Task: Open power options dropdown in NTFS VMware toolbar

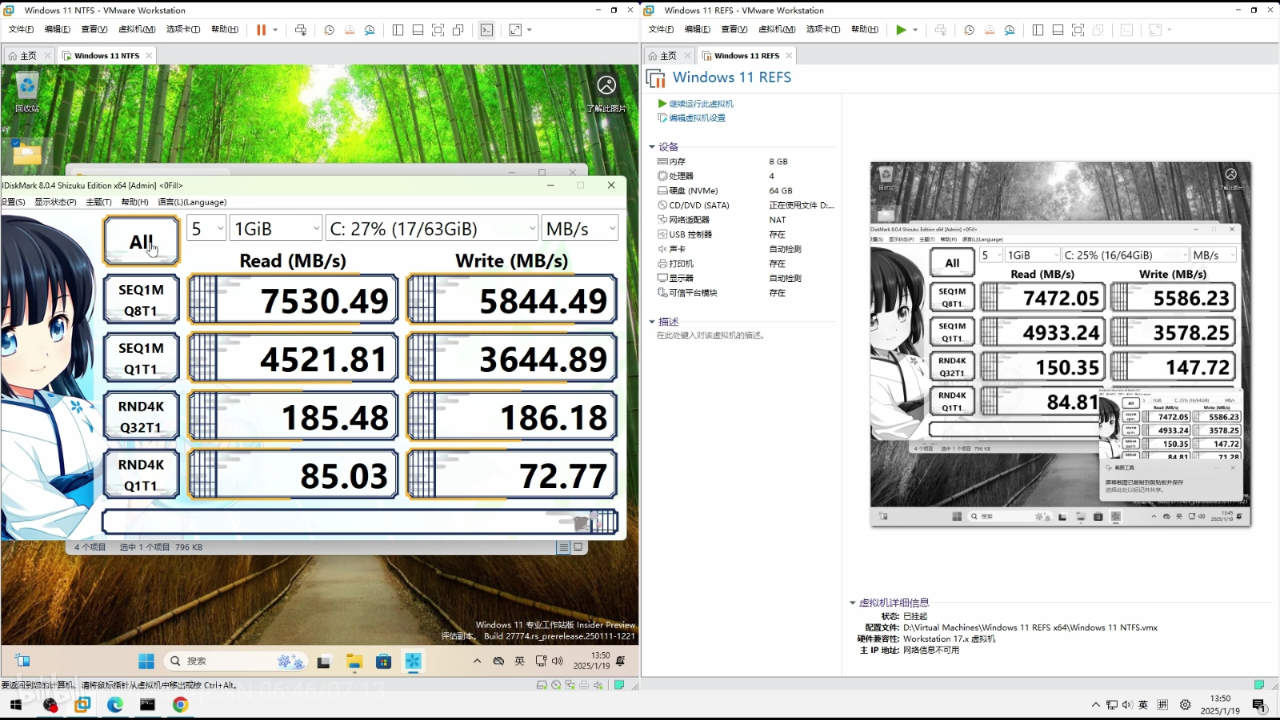Action: click(274, 30)
